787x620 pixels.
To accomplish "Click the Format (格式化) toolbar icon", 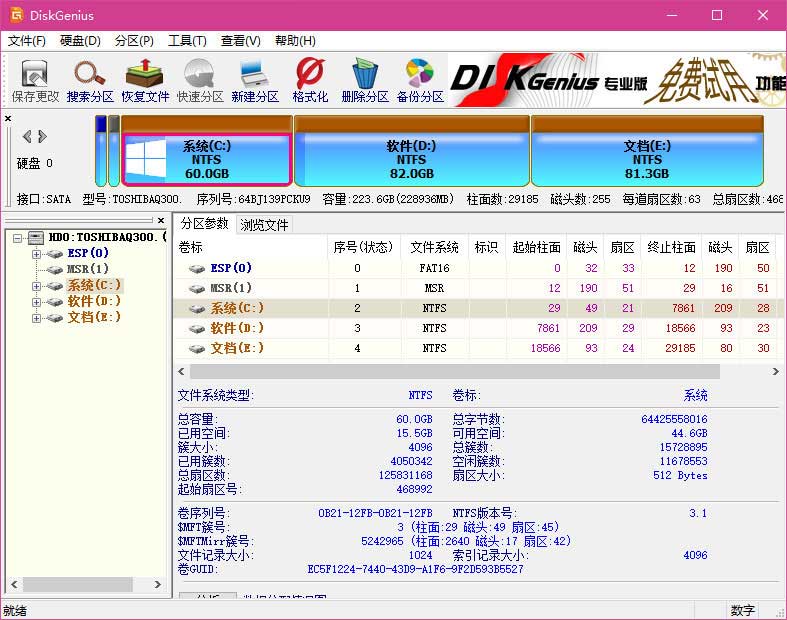I will tap(310, 80).
